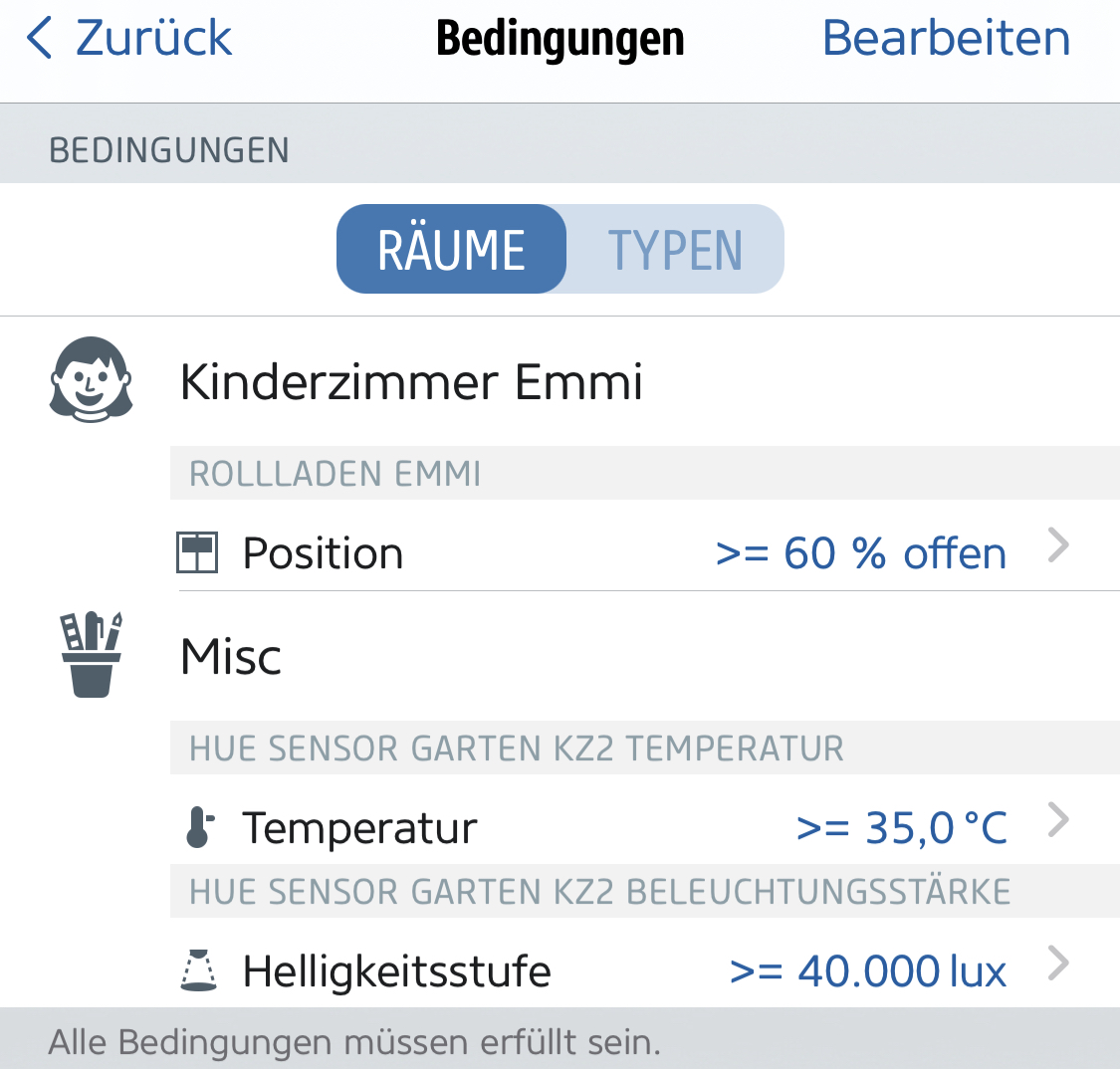Open Helligkeitsstufe row via its chevron
Viewport: 1120px width, 1069px height.
(1058, 963)
